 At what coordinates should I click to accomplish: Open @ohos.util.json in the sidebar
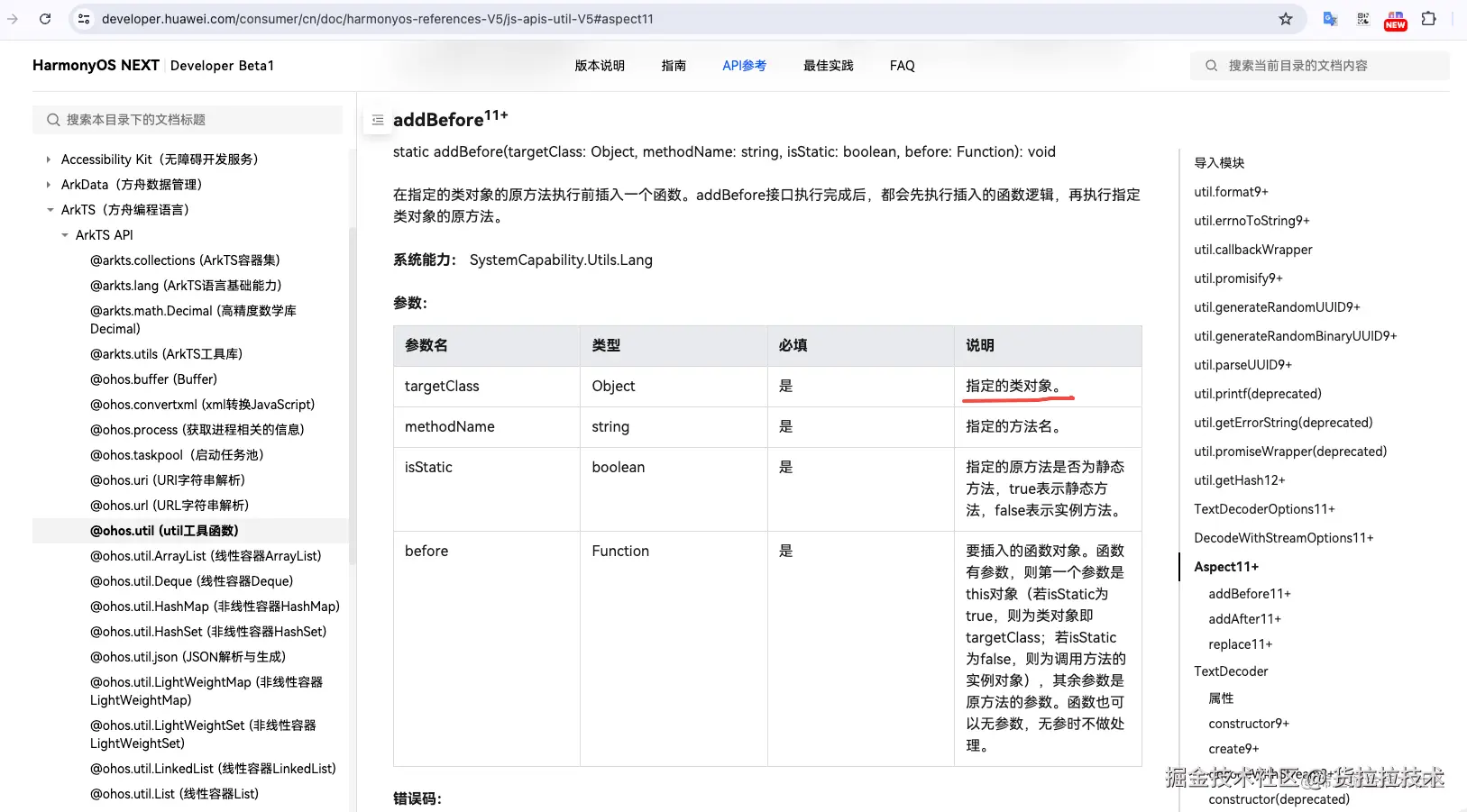tap(188, 657)
